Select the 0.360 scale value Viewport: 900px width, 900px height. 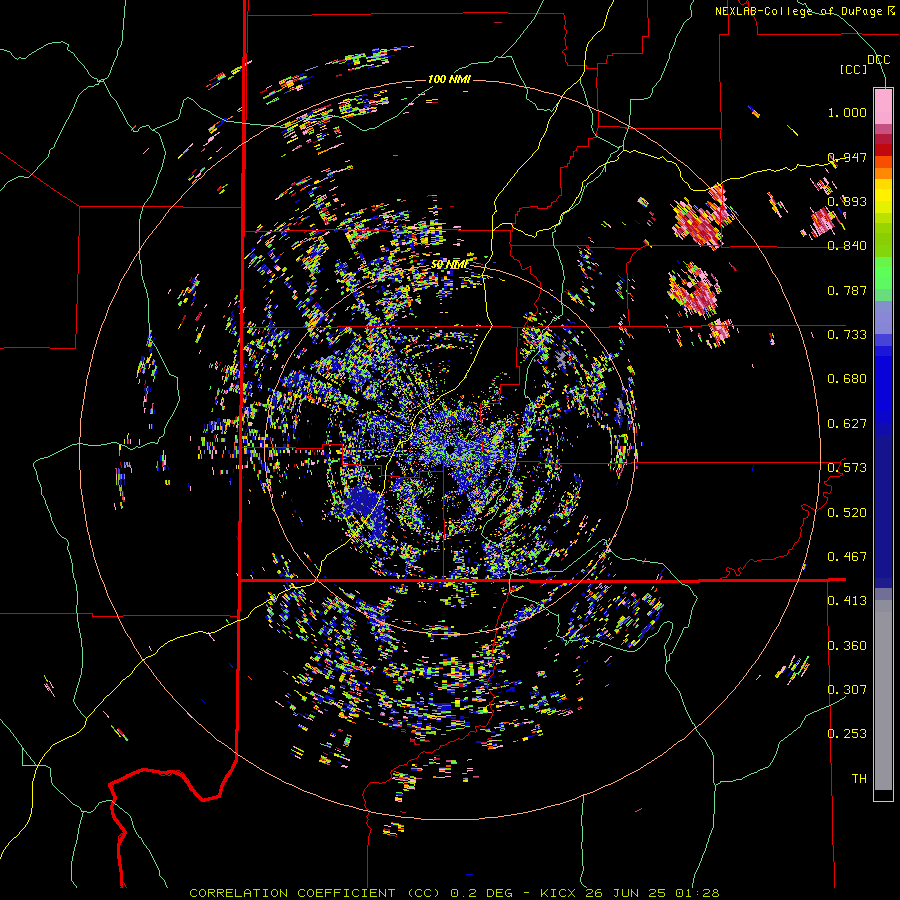click(x=847, y=646)
